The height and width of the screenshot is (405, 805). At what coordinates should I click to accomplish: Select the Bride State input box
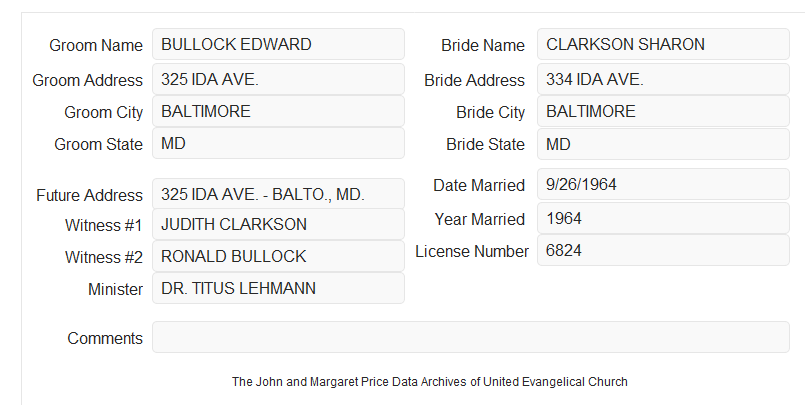coord(663,144)
